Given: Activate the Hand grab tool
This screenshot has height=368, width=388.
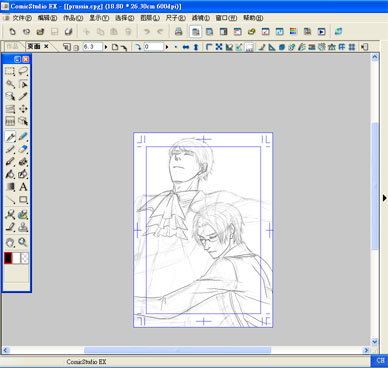Looking at the screenshot, I should pyautogui.click(x=10, y=242).
